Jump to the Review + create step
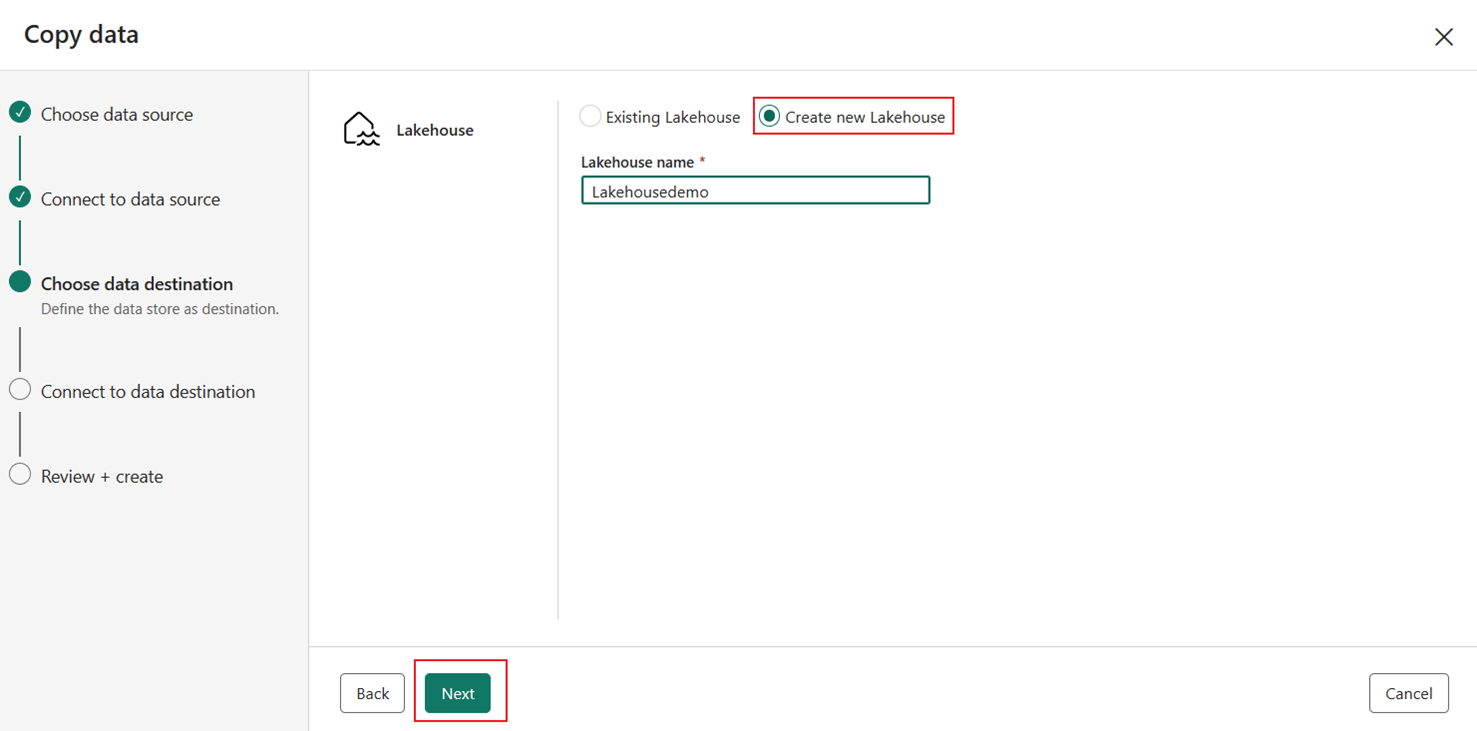Viewport: 1477px width, 731px height. pos(102,477)
